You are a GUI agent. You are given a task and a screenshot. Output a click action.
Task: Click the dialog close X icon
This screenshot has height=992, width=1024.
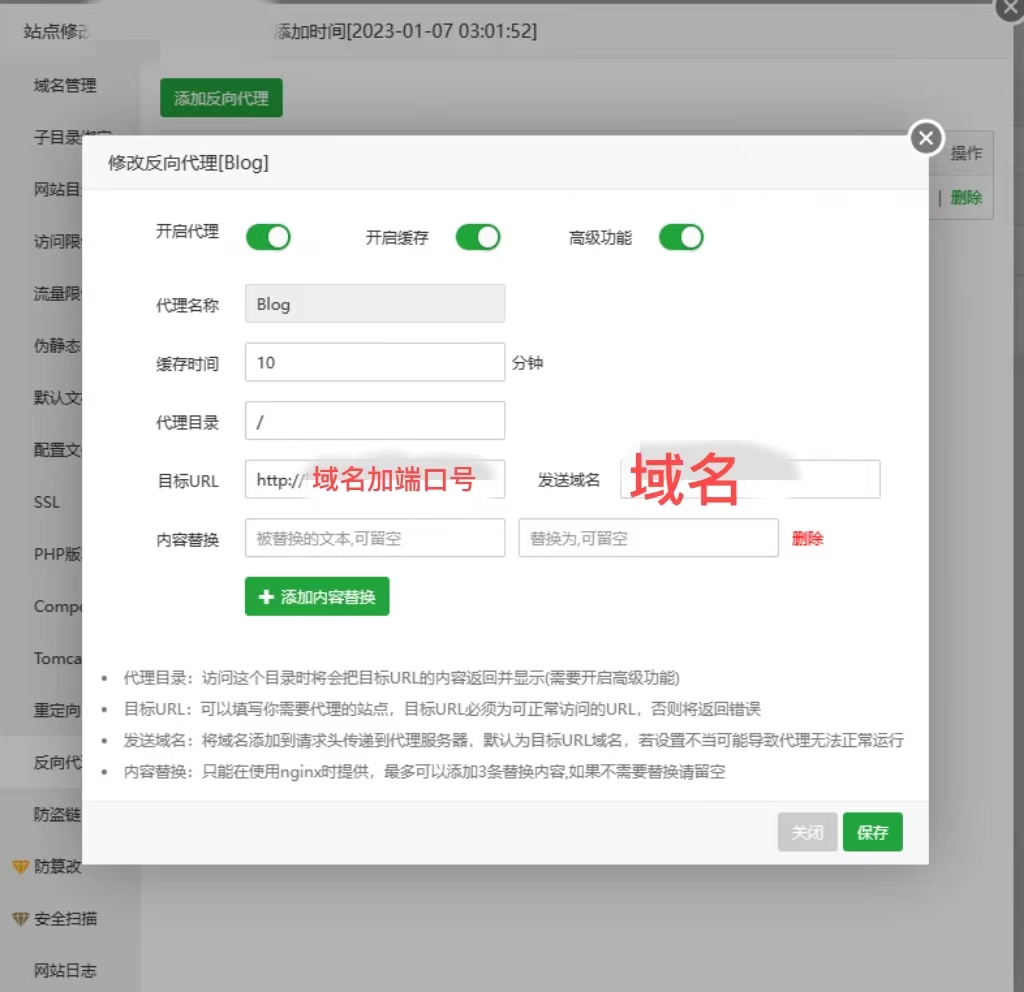(x=925, y=138)
